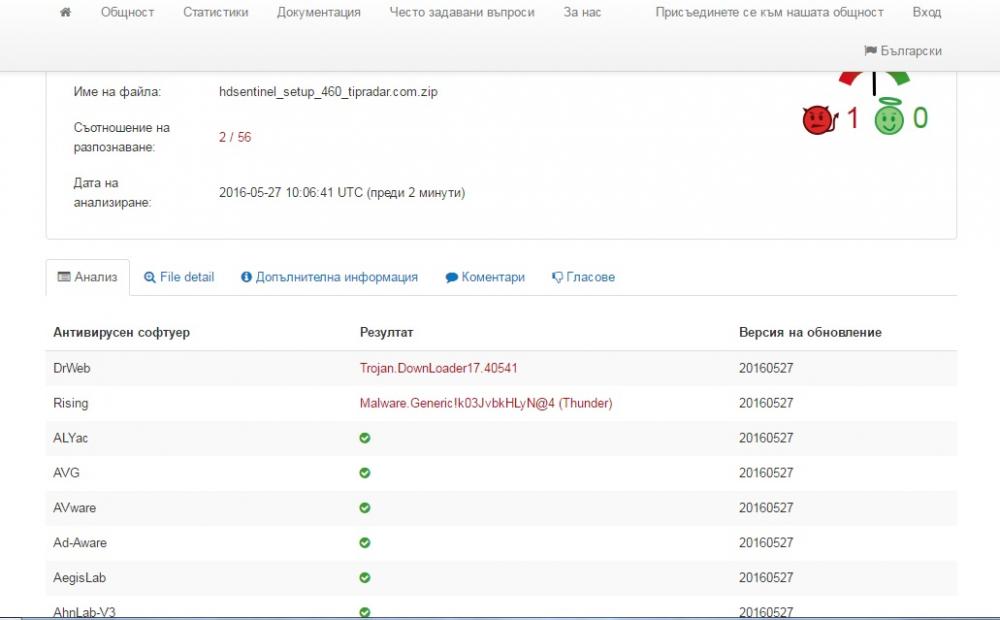This screenshot has width=1000, height=620.
Task: Click the Ad-Aware row green check icon
Action: pos(365,543)
